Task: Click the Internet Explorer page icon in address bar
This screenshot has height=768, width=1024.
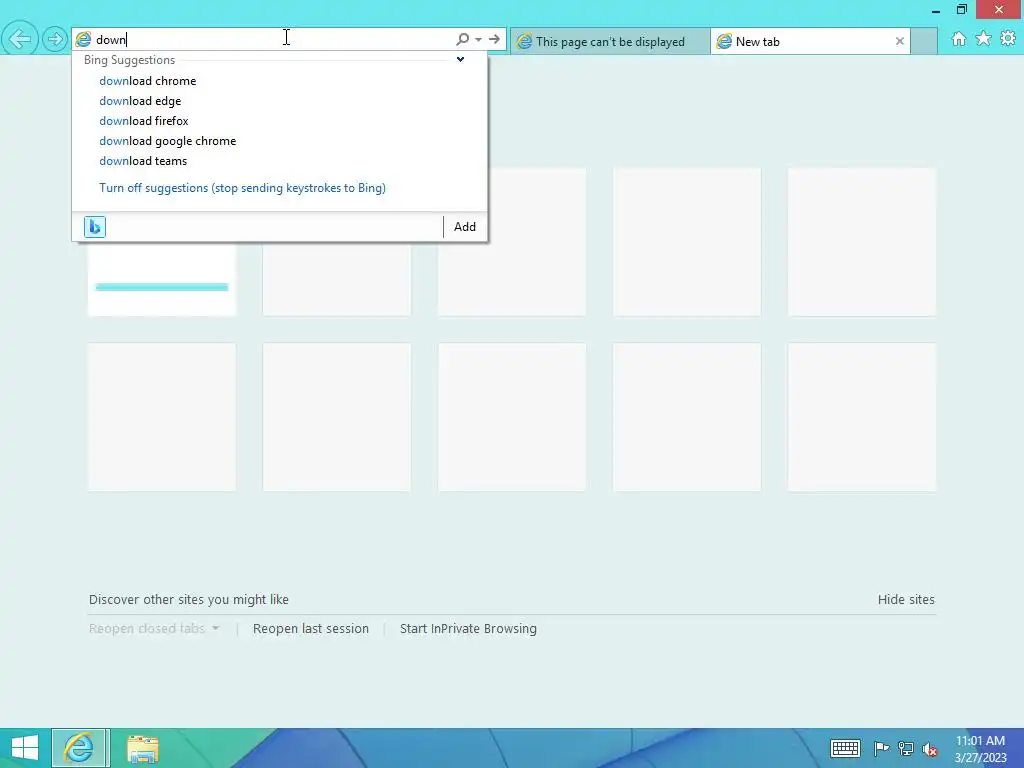Action: pos(84,39)
